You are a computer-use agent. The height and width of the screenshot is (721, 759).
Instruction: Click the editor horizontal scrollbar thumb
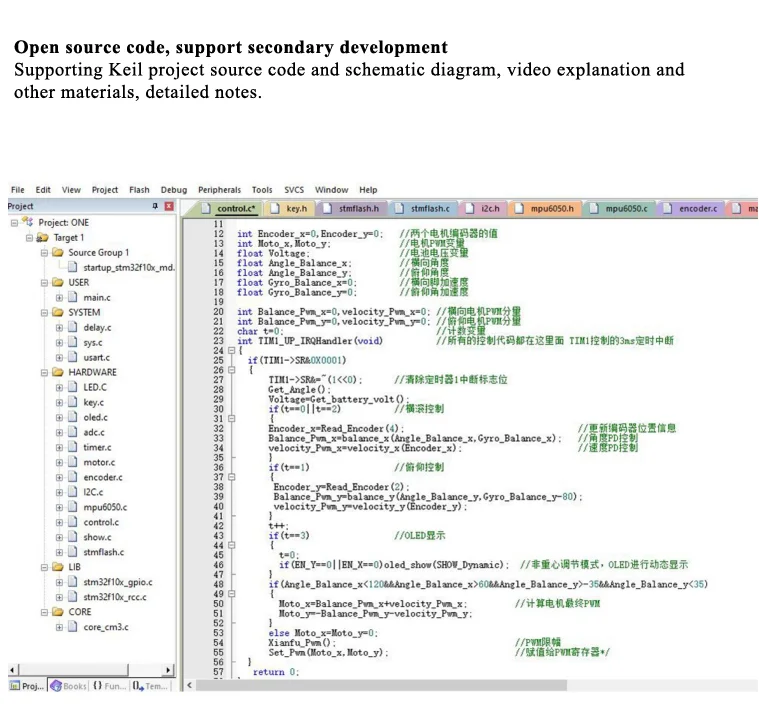click(381, 685)
